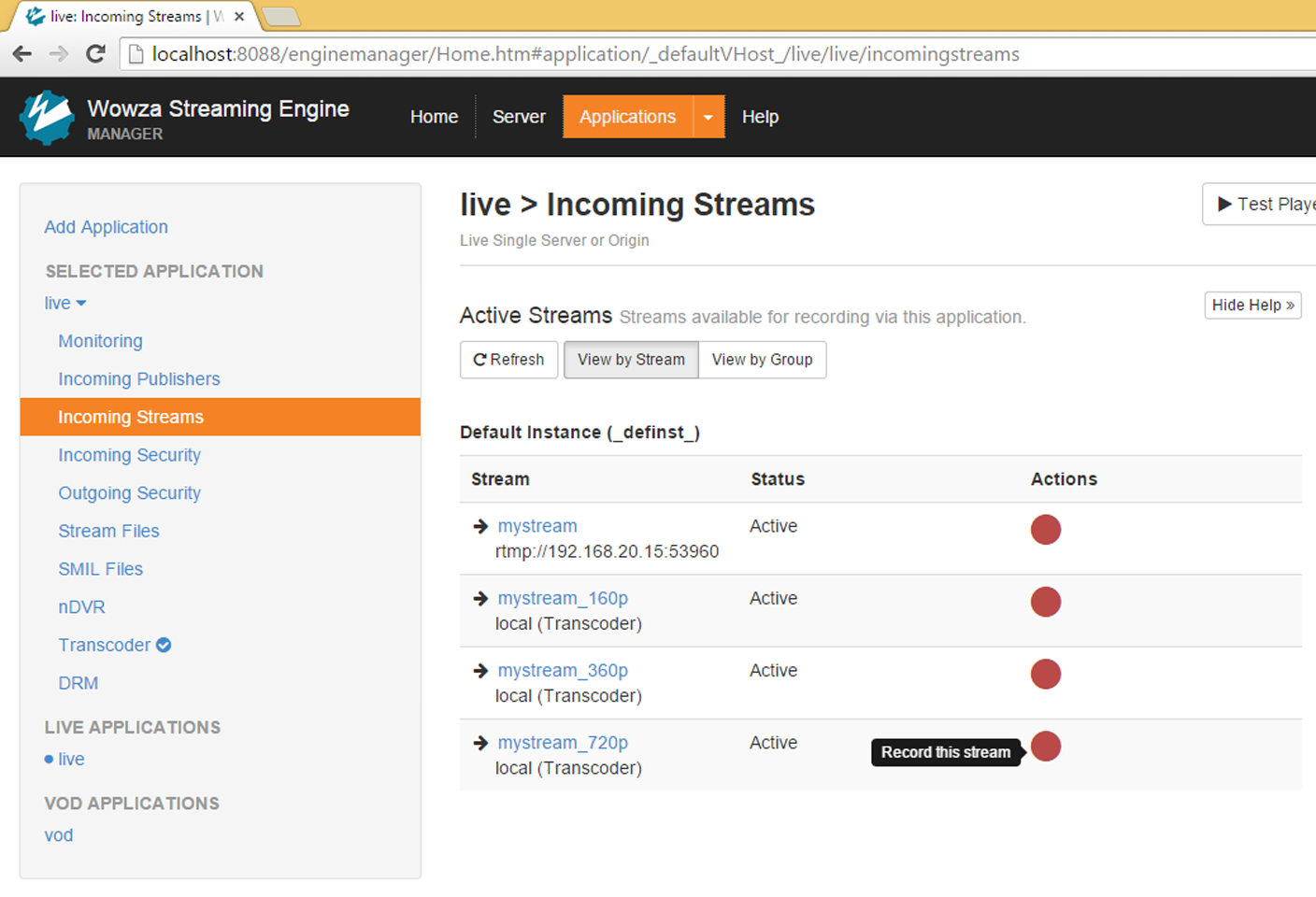Viewport: 1316px width, 897px height.
Task: Expand the live selected application dropdown
Action: click(64, 303)
